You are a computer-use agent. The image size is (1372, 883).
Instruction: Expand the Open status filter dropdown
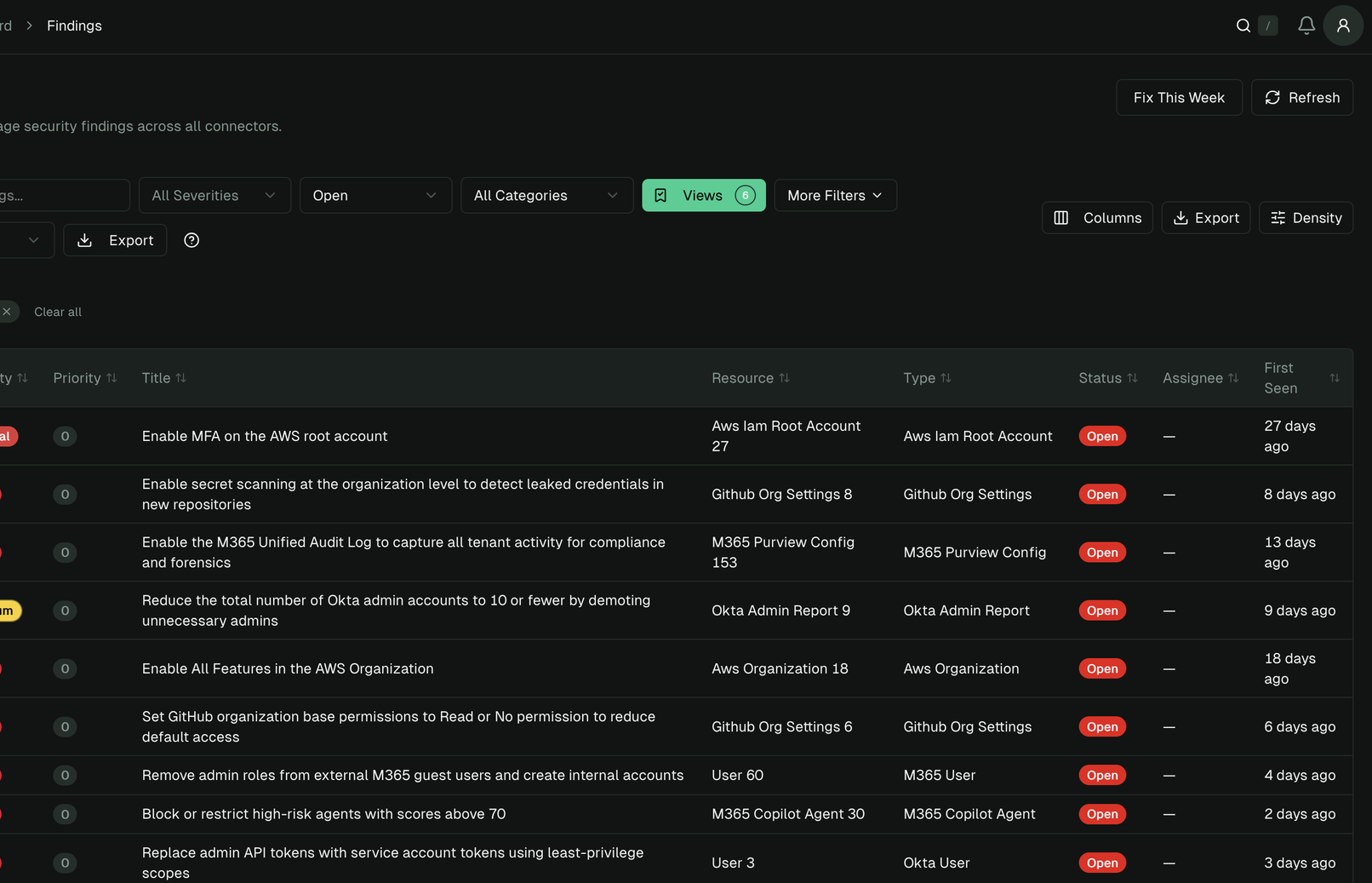click(375, 196)
